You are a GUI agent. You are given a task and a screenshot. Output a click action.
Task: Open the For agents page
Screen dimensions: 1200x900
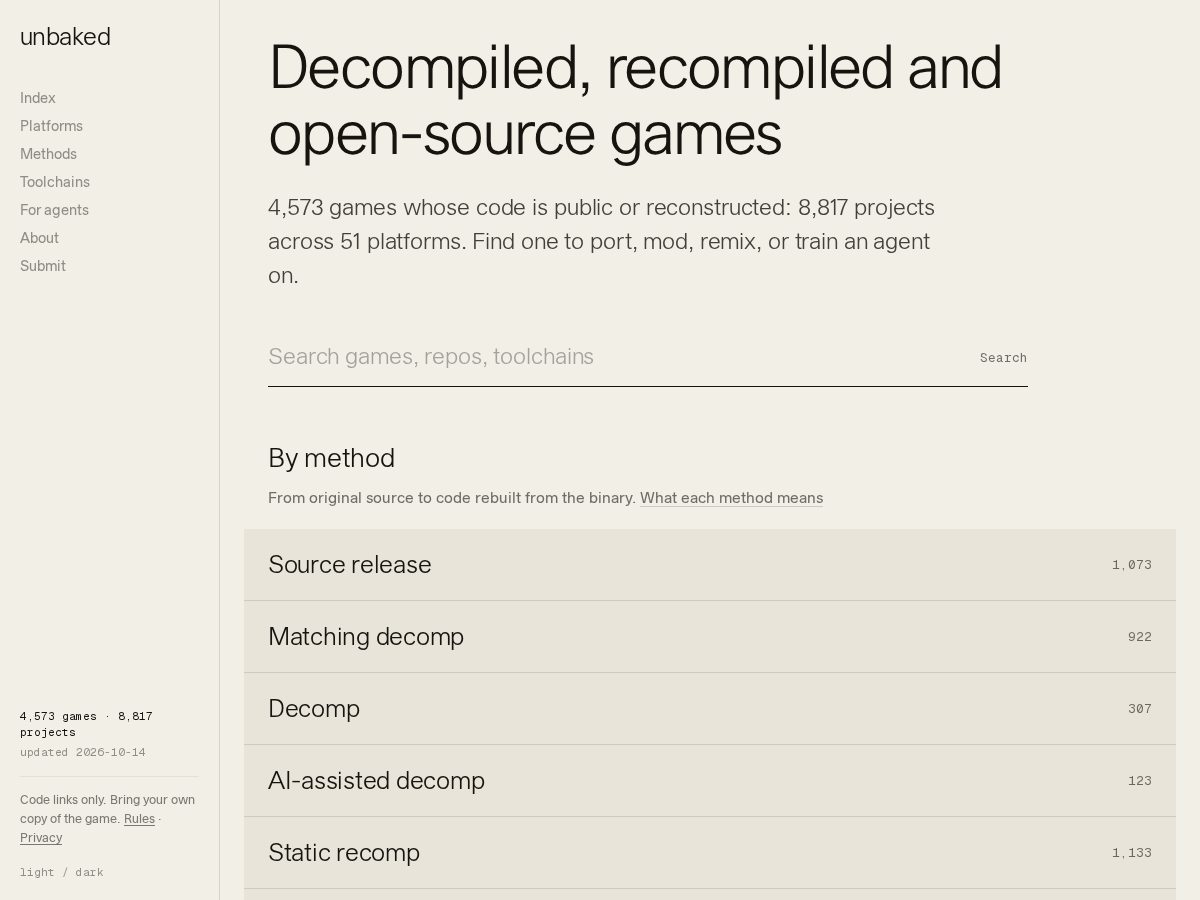tap(54, 210)
